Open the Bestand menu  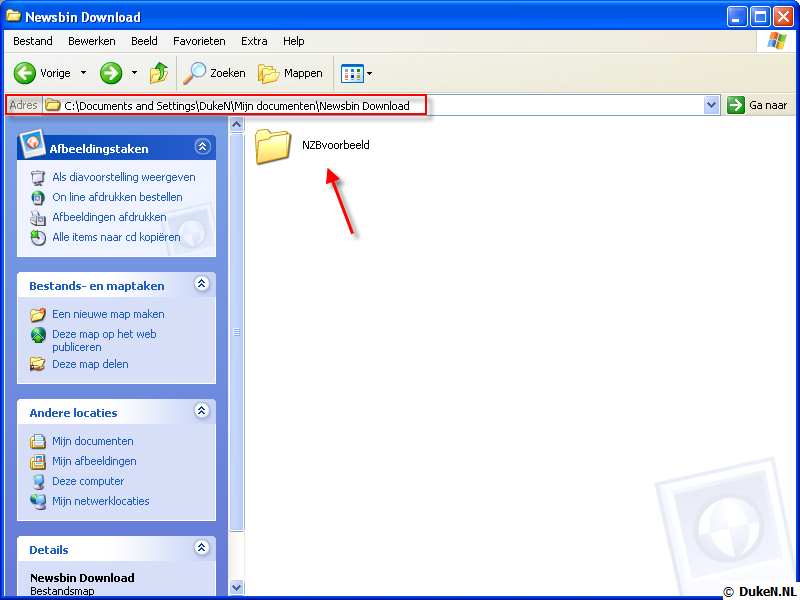point(33,41)
